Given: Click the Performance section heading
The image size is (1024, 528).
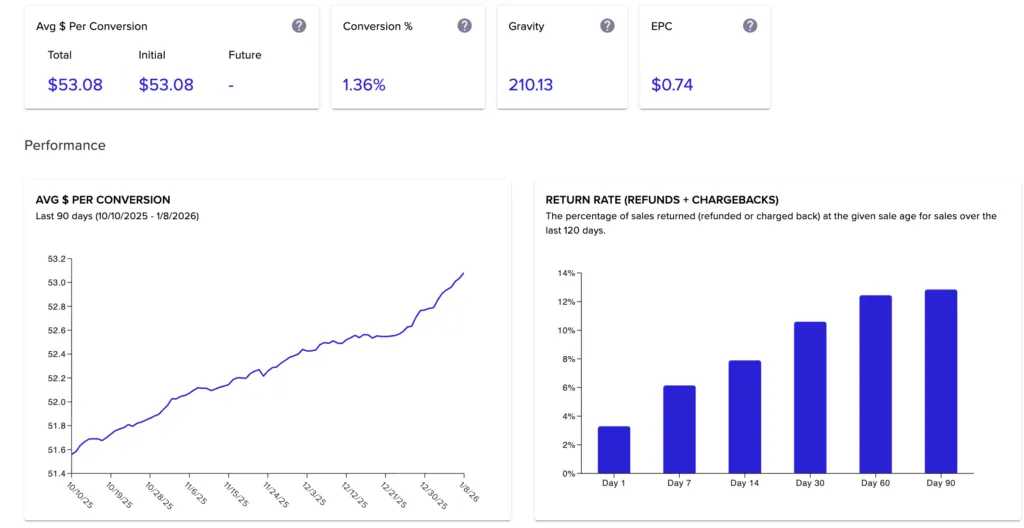Looking at the screenshot, I should pyautogui.click(x=65, y=145).
